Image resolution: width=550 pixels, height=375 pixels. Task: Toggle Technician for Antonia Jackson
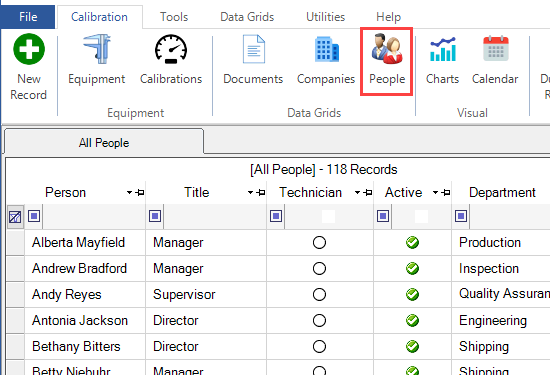[319, 320]
